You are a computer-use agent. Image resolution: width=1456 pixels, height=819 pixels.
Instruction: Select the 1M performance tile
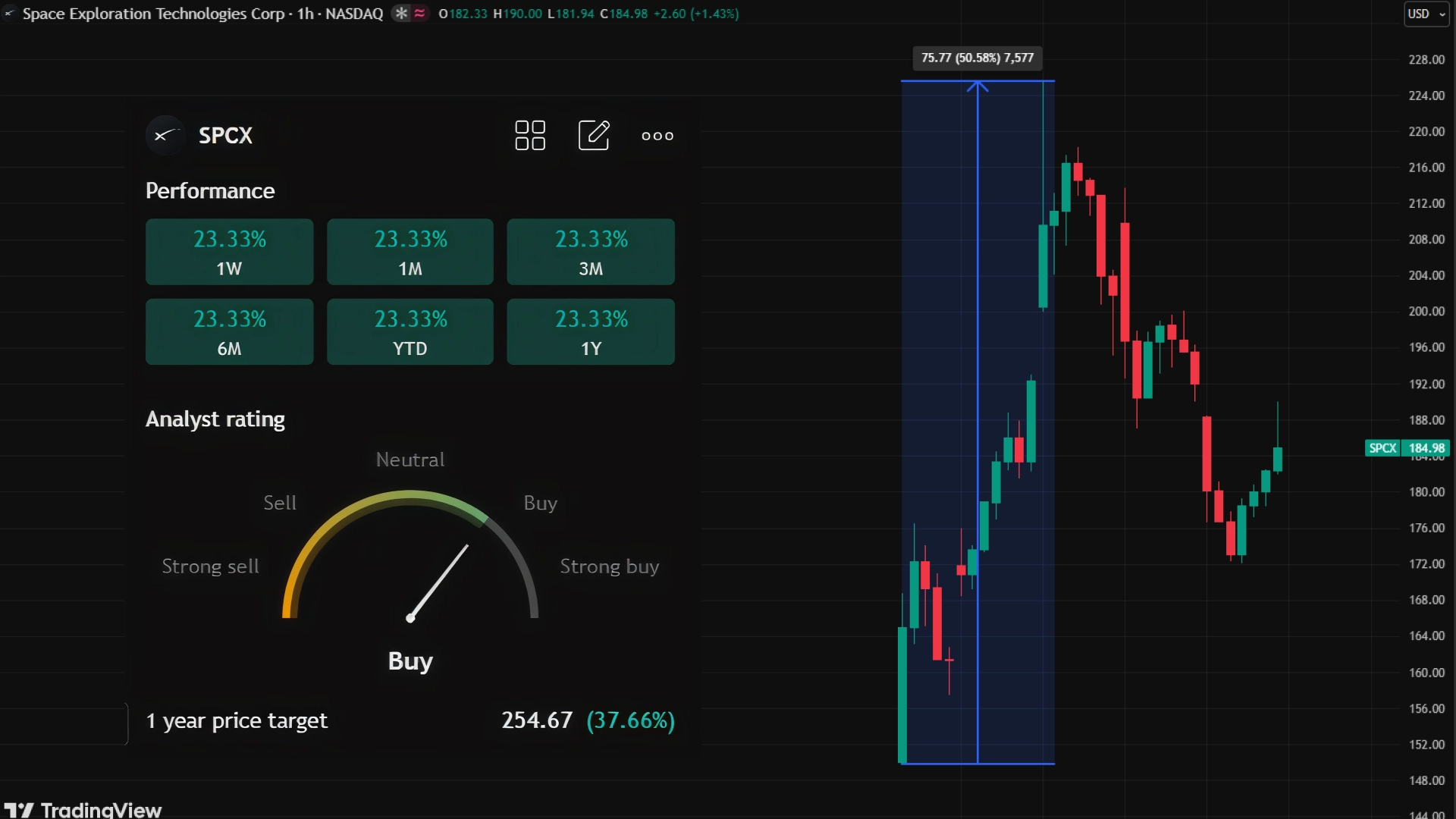click(x=410, y=252)
